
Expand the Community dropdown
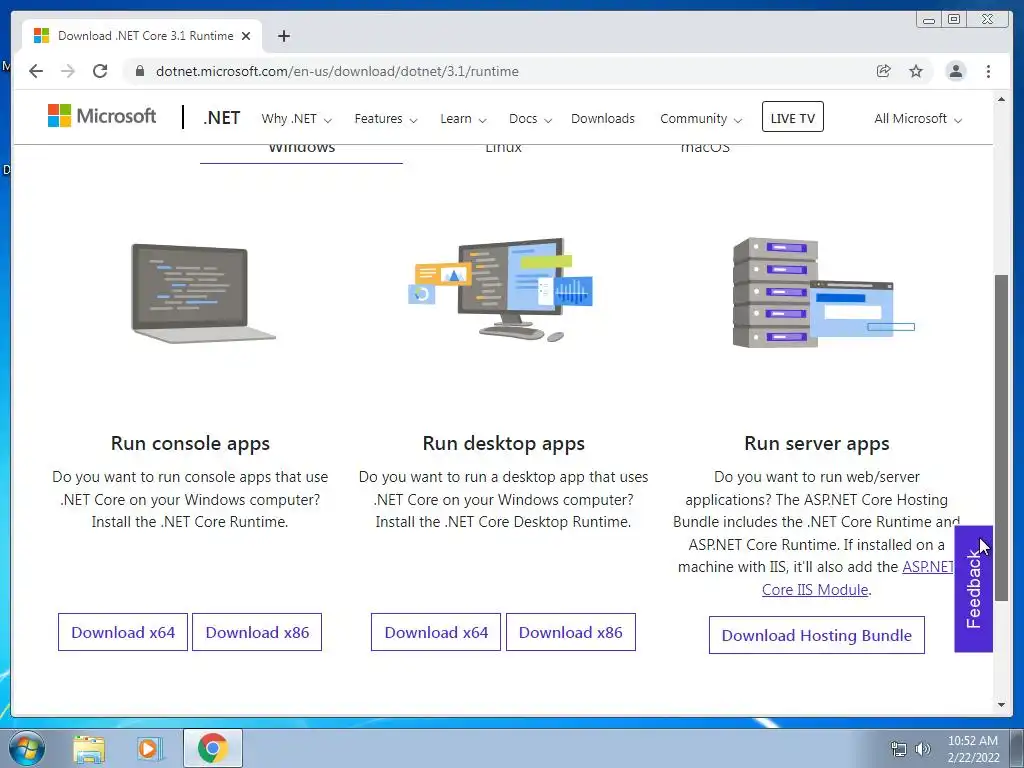point(701,119)
